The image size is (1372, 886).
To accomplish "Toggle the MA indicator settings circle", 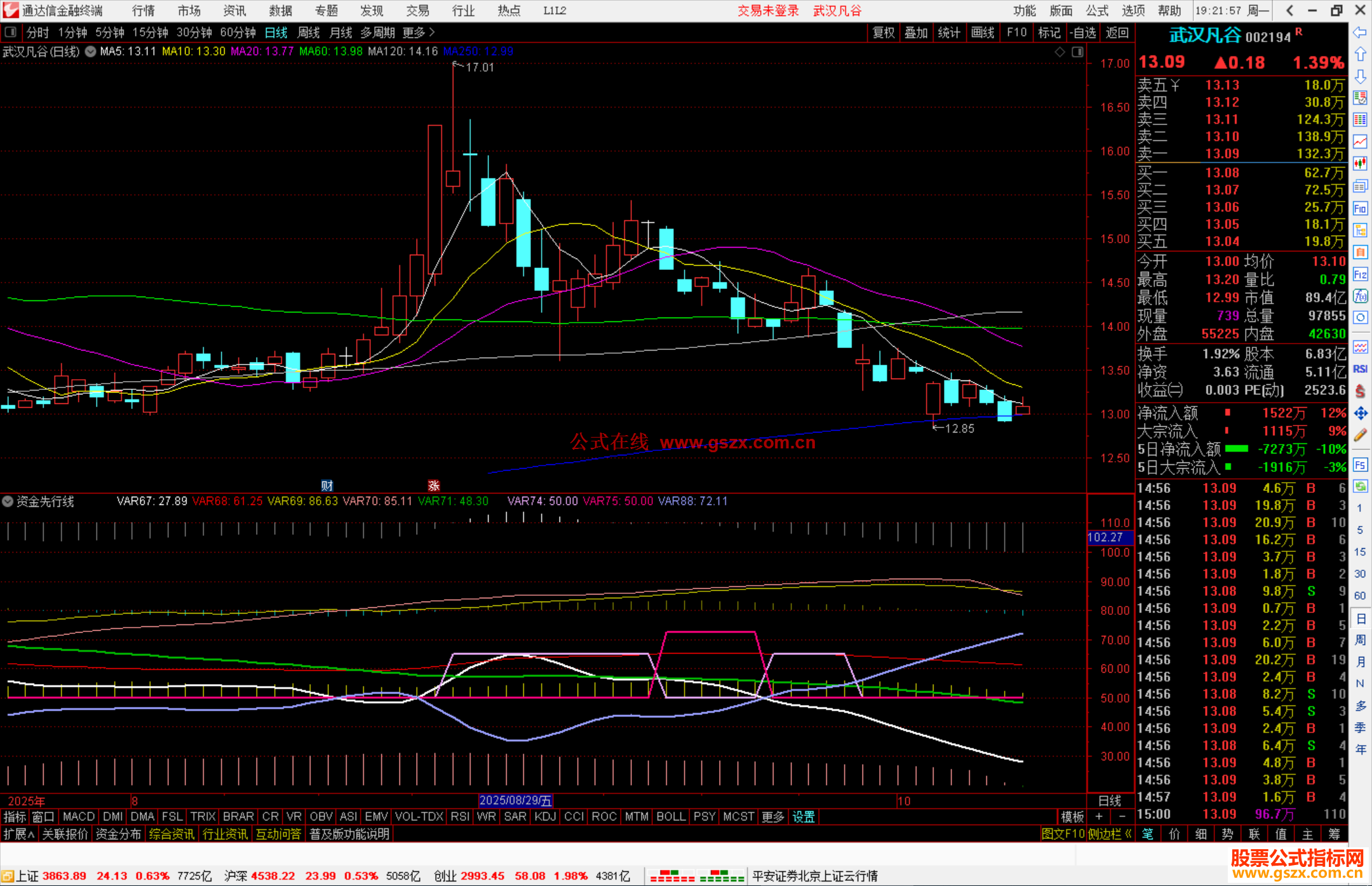I will coord(90,51).
